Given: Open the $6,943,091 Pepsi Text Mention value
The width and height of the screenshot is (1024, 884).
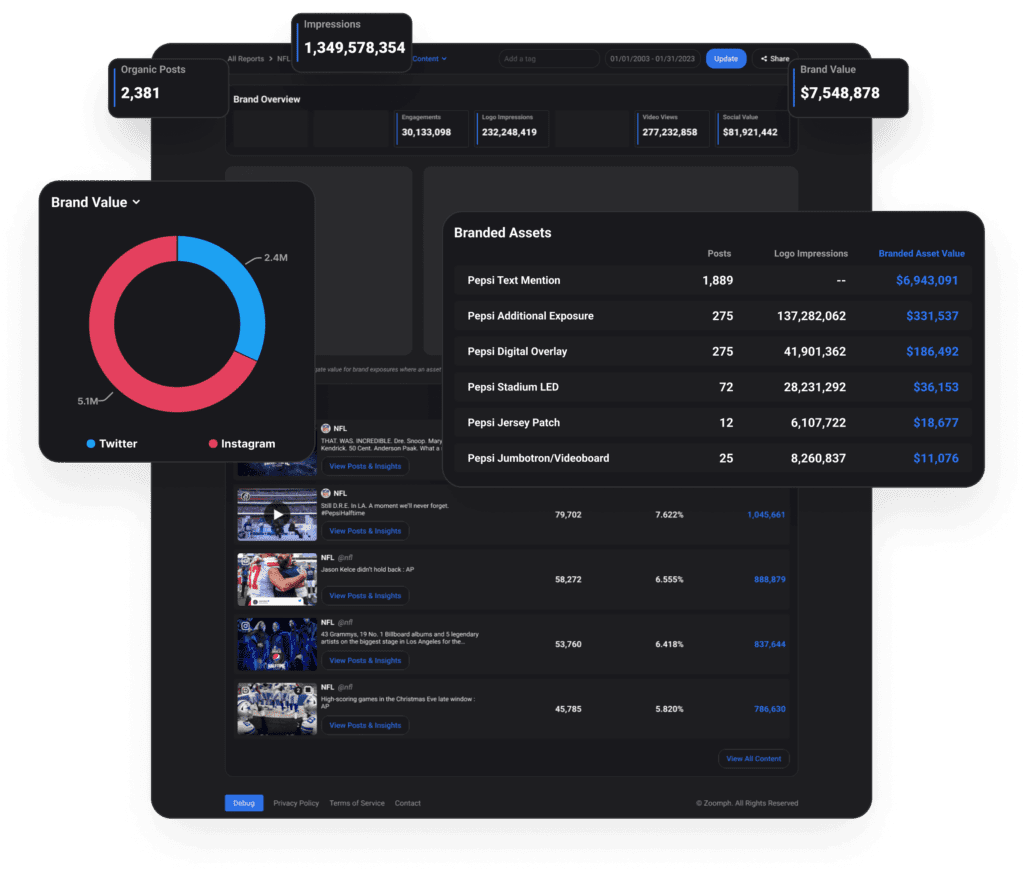Looking at the screenshot, I should [x=927, y=281].
